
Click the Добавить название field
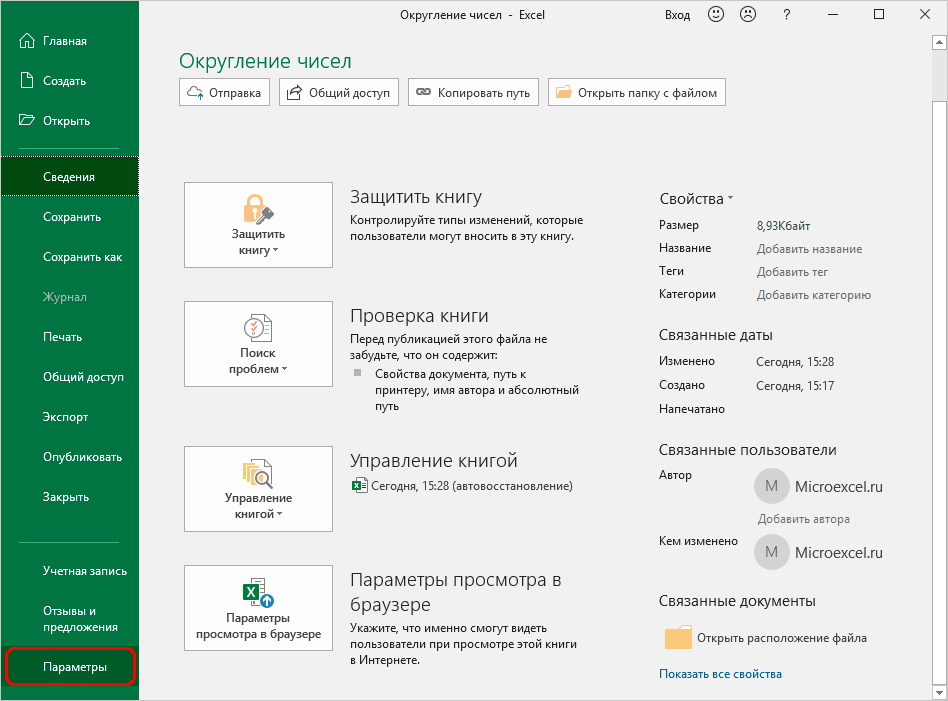tap(809, 249)
